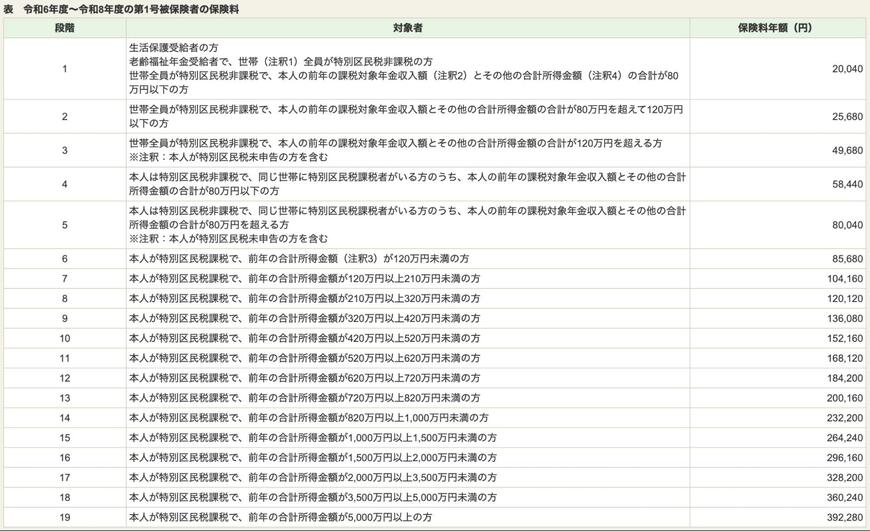Click the stage 4 number cell
Image resolution: width=870 pixels, height=531 pixels.
[x=64, y=184]
